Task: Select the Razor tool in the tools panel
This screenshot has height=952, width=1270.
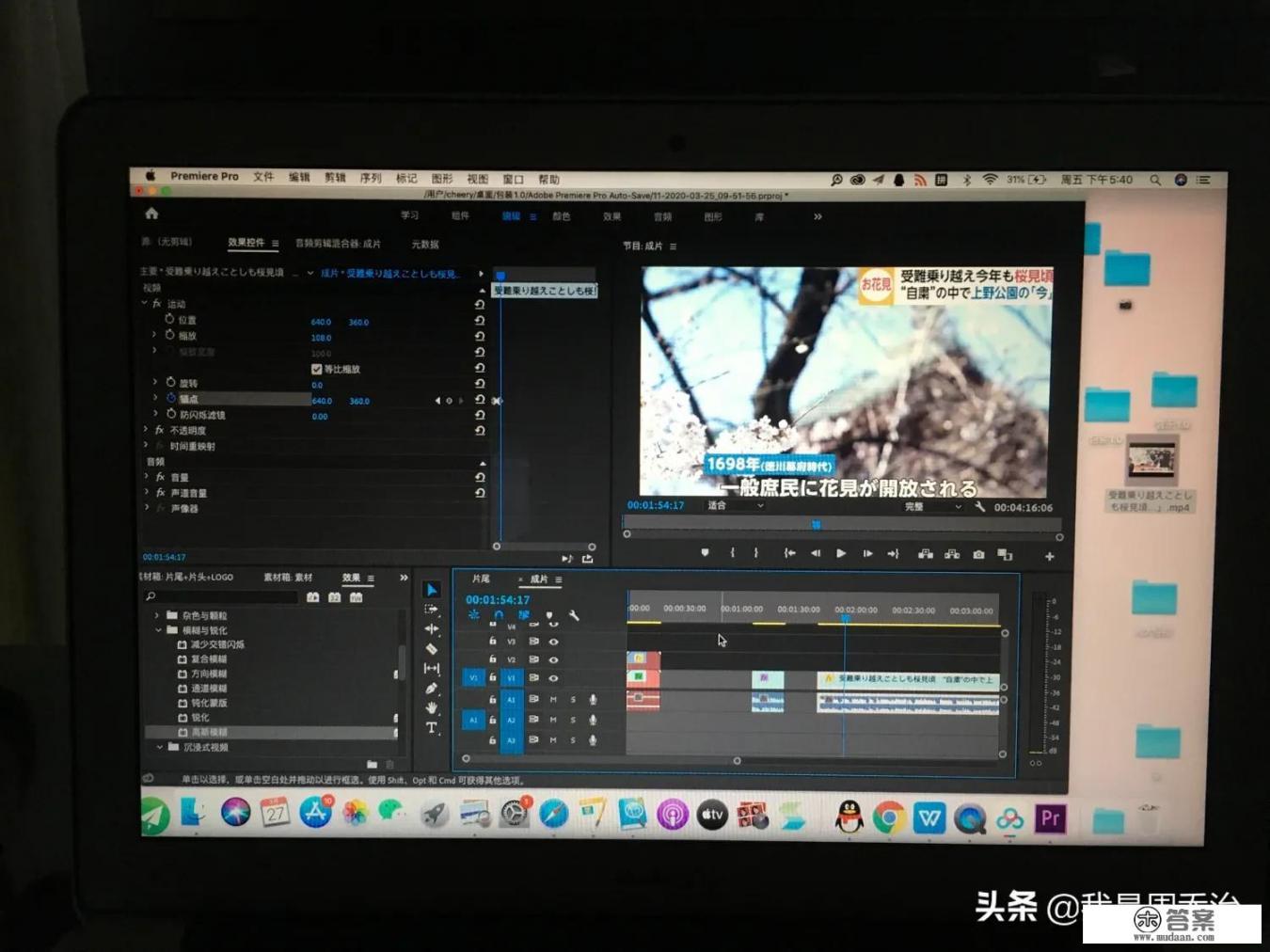Action: 432,648
